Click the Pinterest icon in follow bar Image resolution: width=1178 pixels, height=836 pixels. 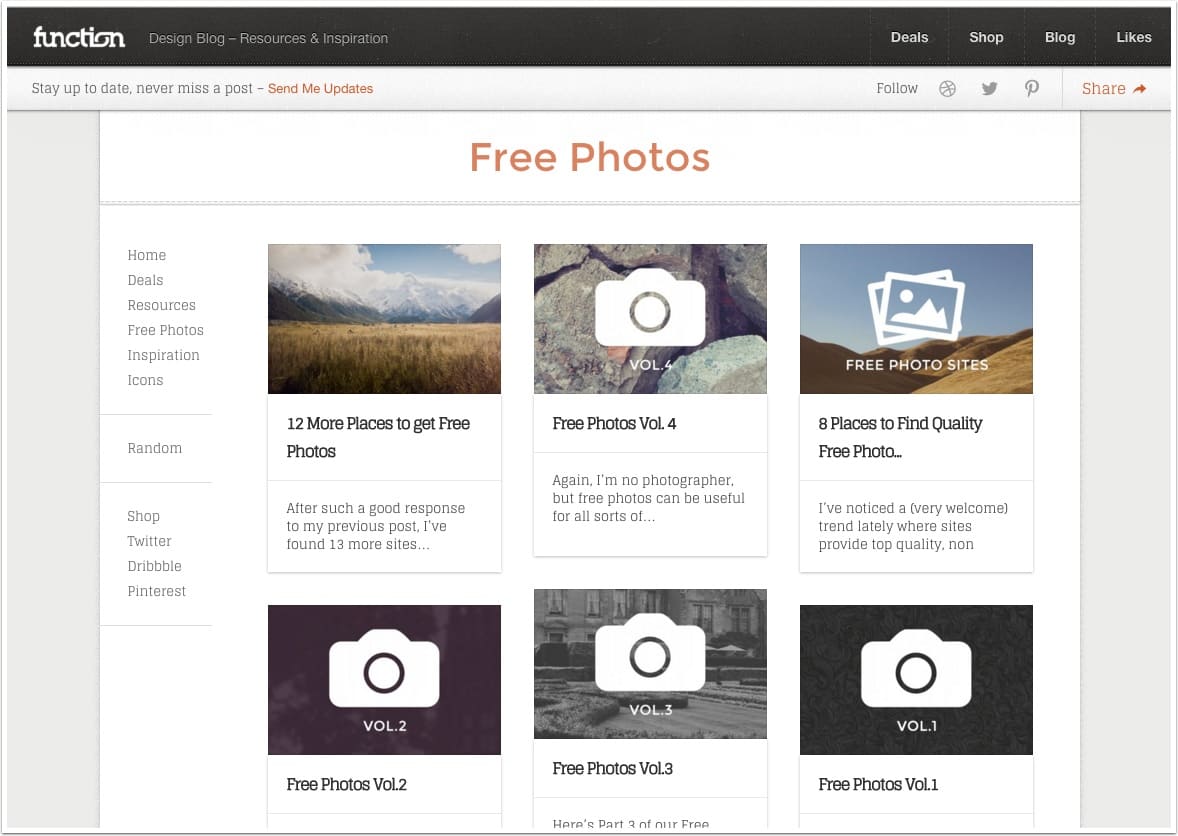coord(1031,89)
